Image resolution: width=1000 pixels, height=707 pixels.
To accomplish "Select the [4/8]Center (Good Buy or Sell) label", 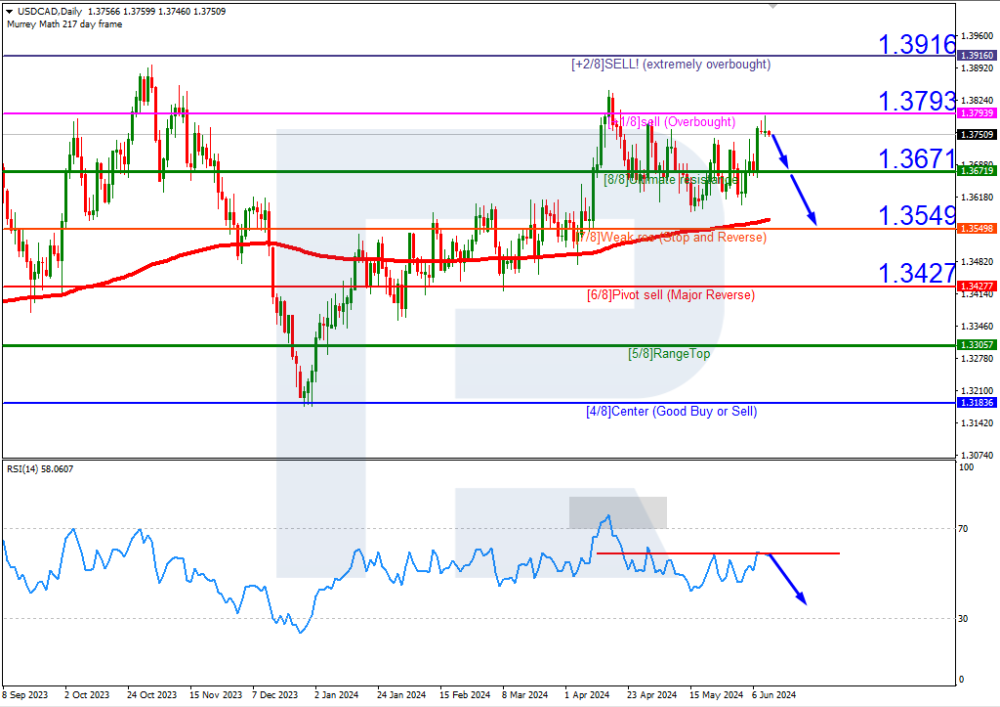I will (671, 411).
